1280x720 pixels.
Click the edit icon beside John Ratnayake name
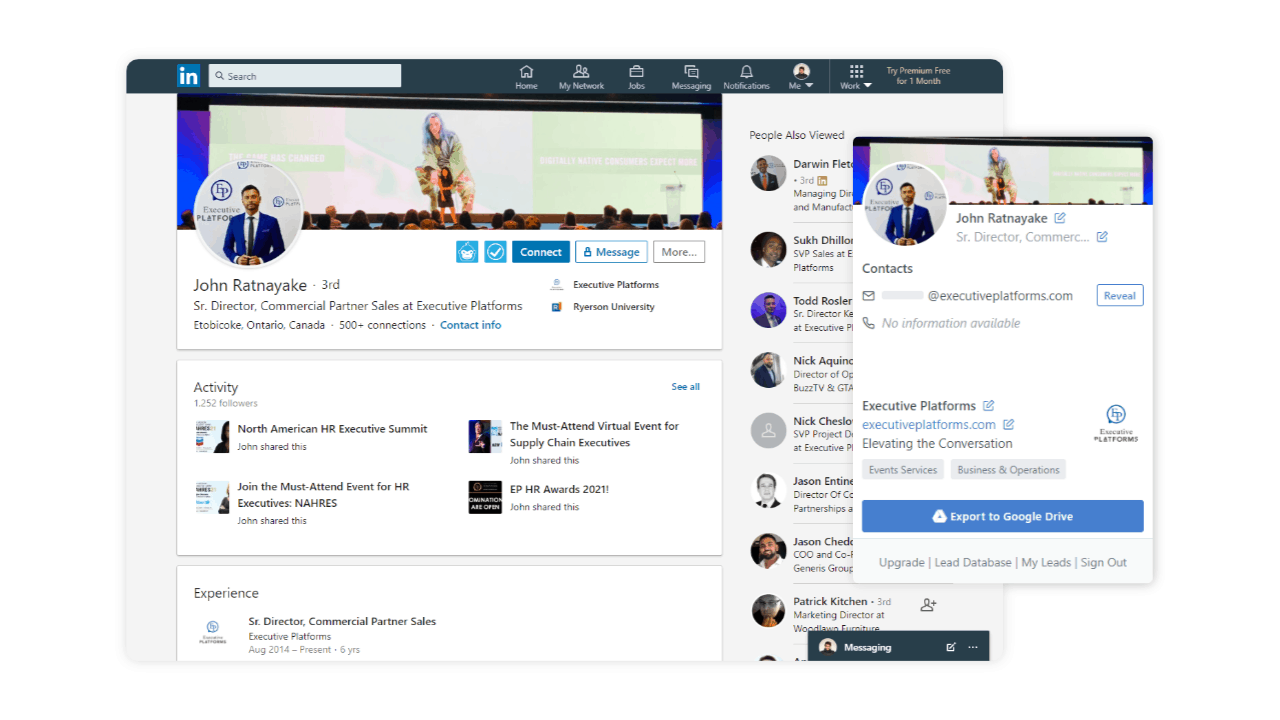(x=1060, y=218)
